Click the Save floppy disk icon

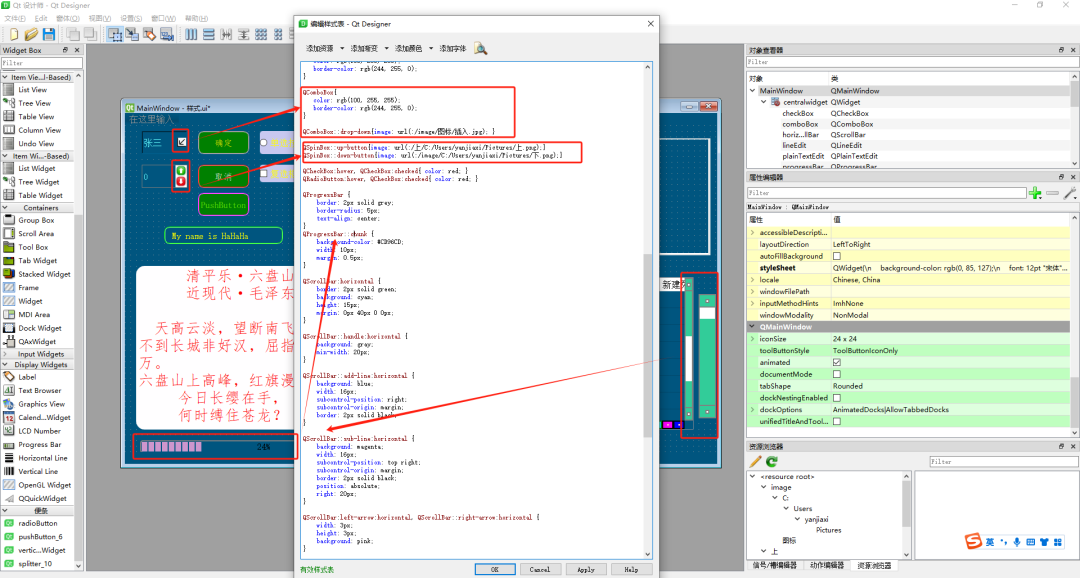pos(49,34)
